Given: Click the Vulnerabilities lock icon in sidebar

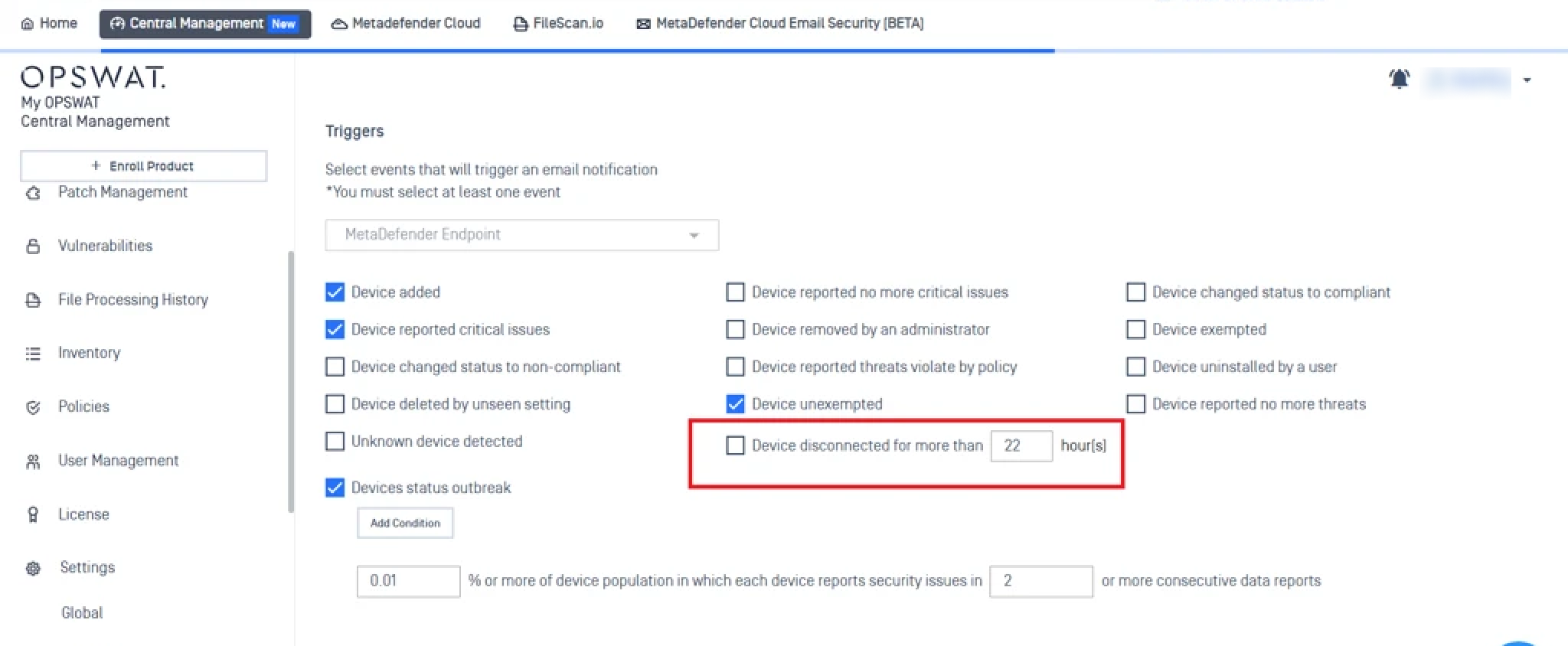Looking at the screenshot, I should click(33, 246).
